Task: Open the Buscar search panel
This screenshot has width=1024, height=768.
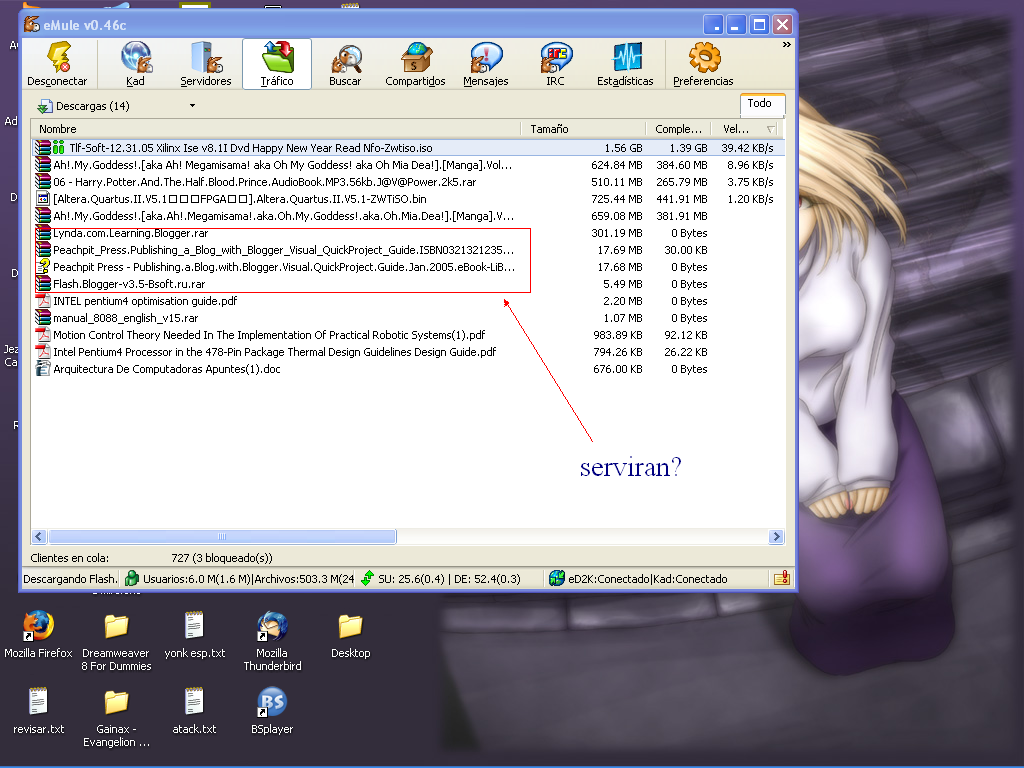Action: [345, 64]
